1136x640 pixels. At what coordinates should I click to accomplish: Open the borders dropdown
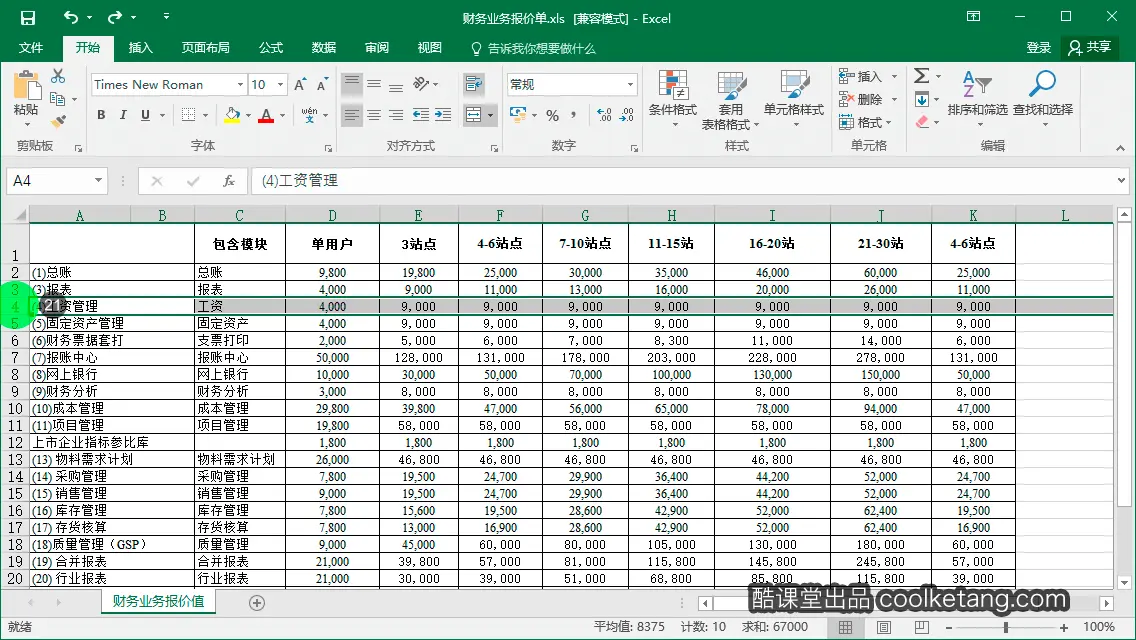(206, 115)
